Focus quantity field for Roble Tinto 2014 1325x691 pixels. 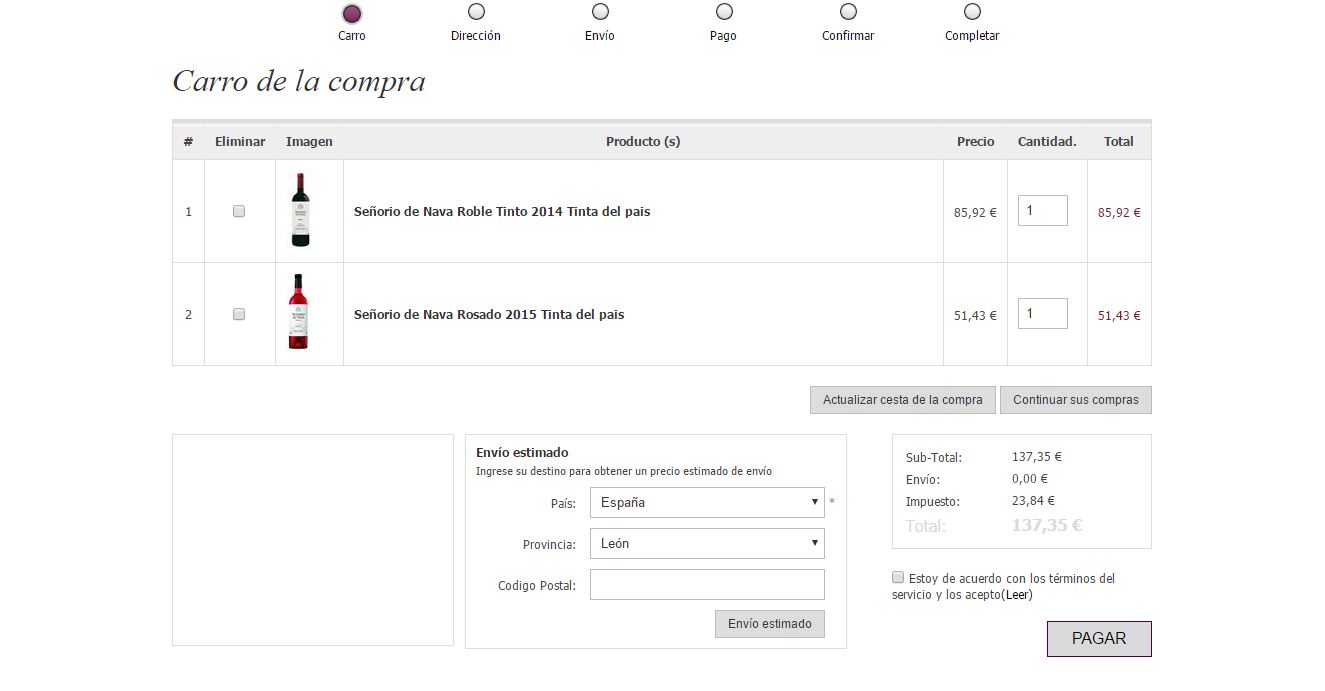pyautogui.click(x=1043, y=211)
